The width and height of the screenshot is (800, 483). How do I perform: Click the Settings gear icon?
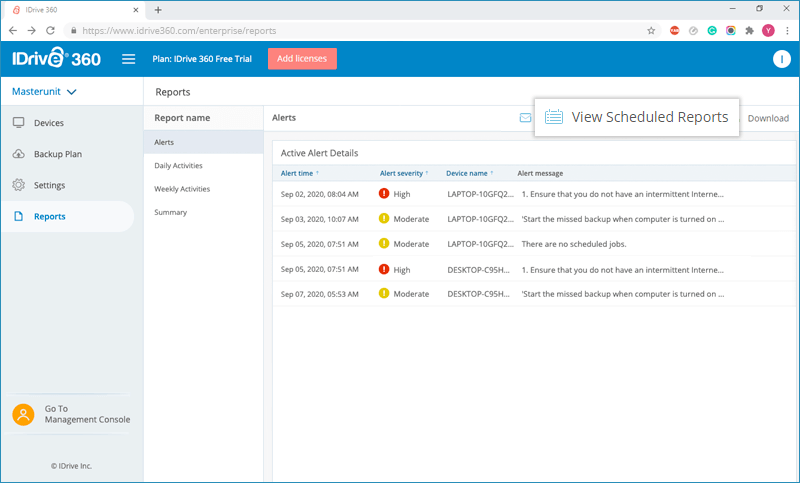coord(19,185)
